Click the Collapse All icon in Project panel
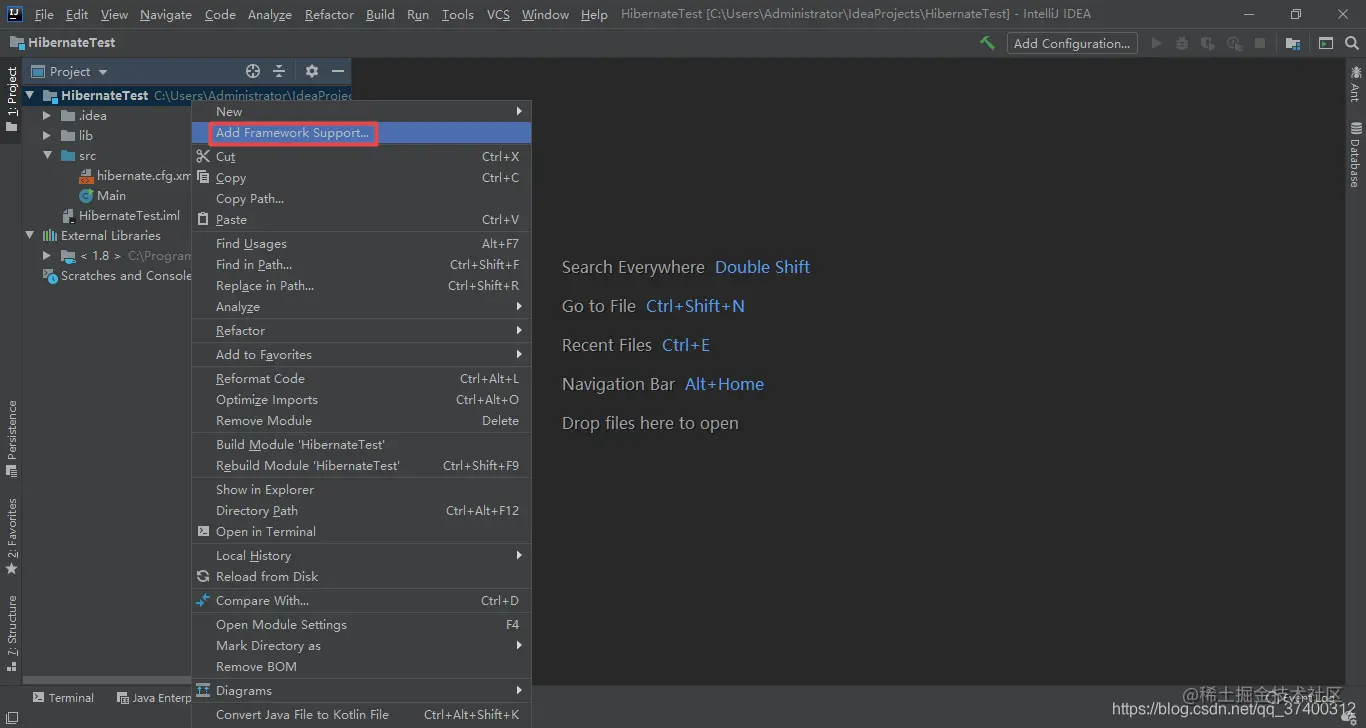The height and width of the screenshot is (728, 1366). (279, 71)
